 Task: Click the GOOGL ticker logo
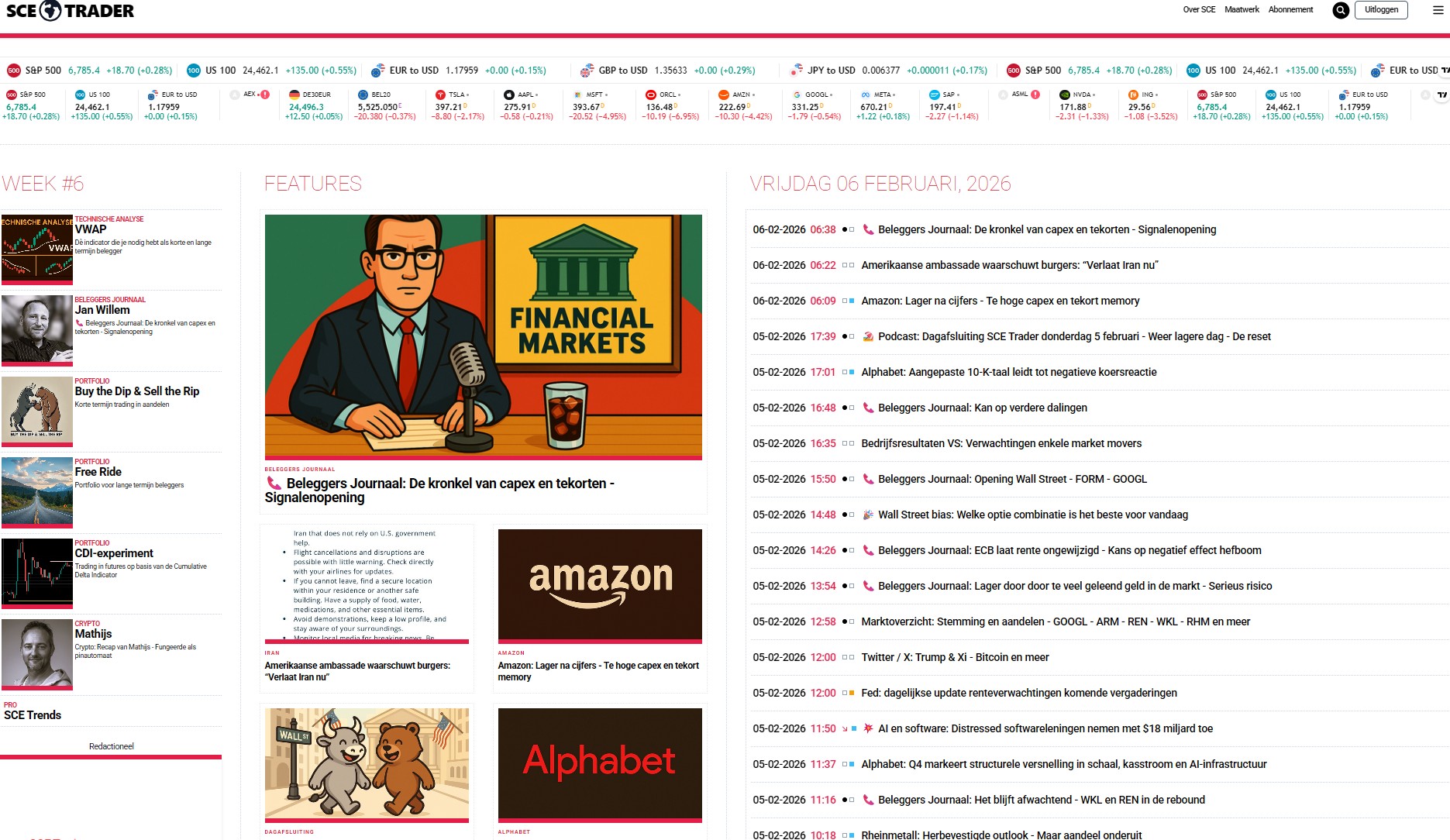(797, 95)
